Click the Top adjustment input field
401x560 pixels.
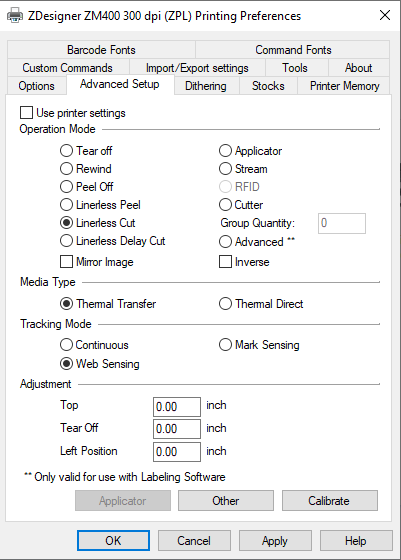177,407
